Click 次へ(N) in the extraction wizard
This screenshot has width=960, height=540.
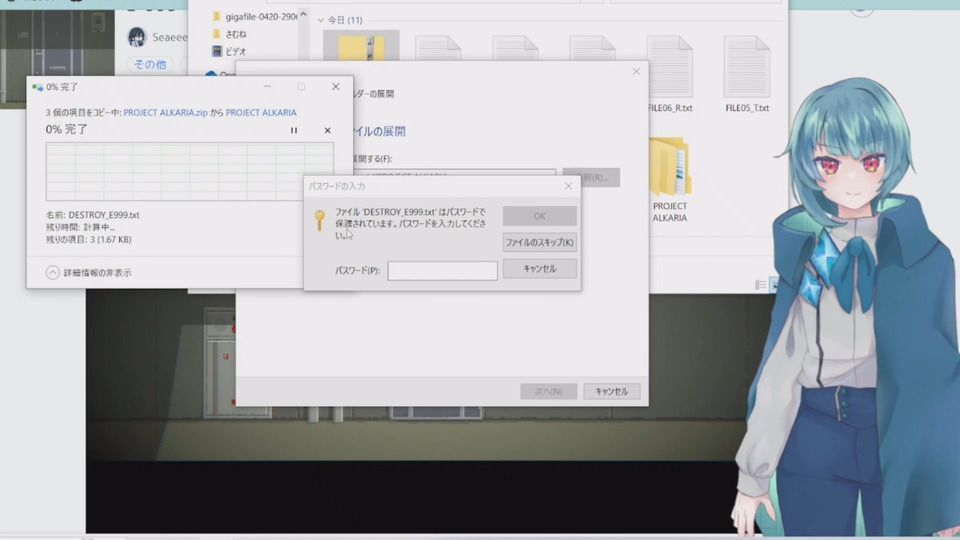pyautogui.click(x=549, y=391)
